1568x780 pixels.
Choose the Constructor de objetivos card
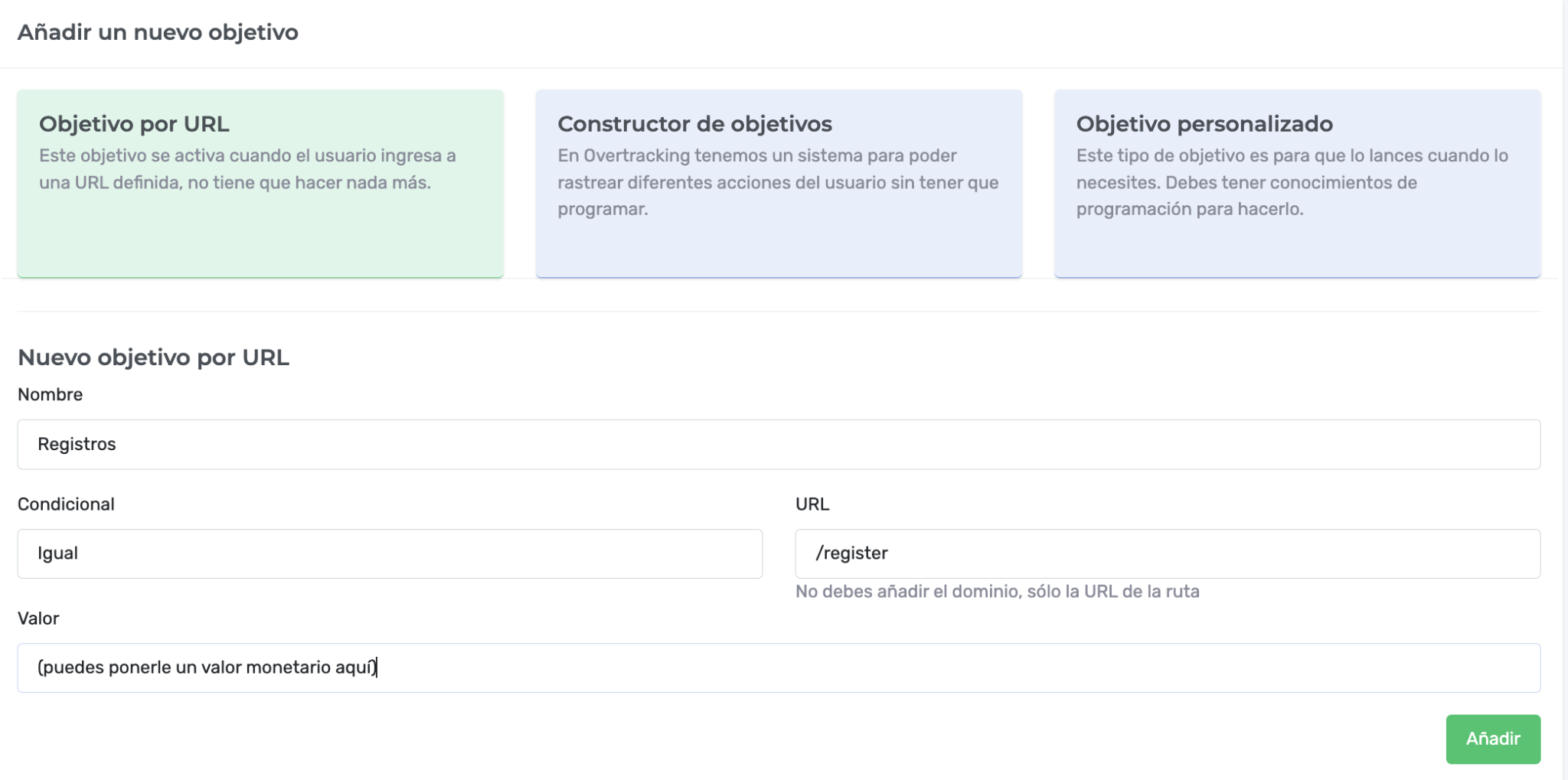[x=779, y=184]
